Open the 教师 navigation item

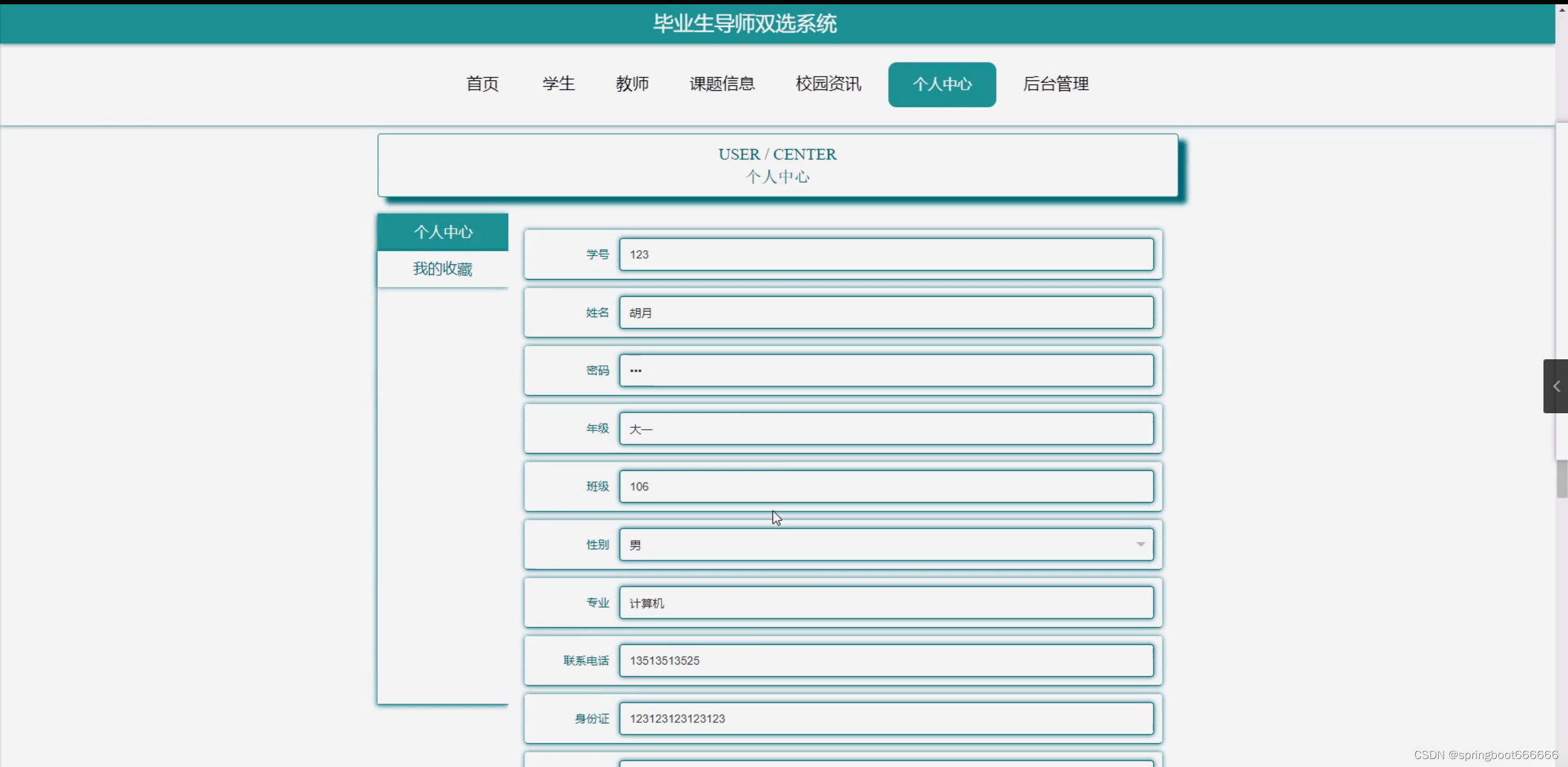pyautogui.click(x=632, y=84)
